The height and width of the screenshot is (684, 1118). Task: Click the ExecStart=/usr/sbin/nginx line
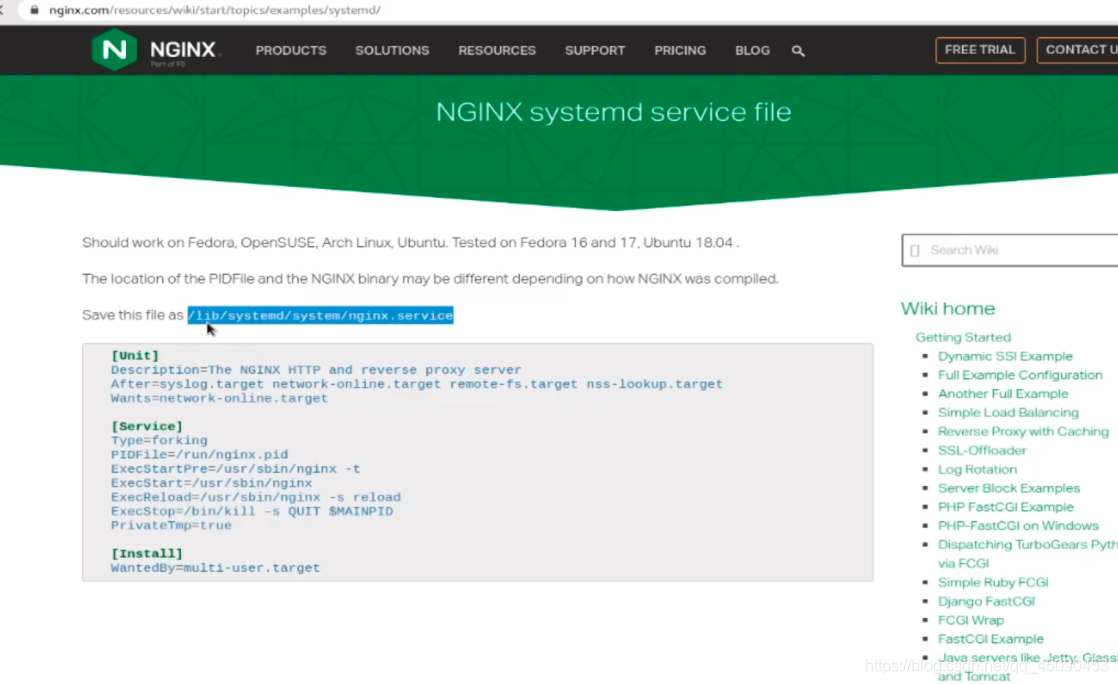211,483
